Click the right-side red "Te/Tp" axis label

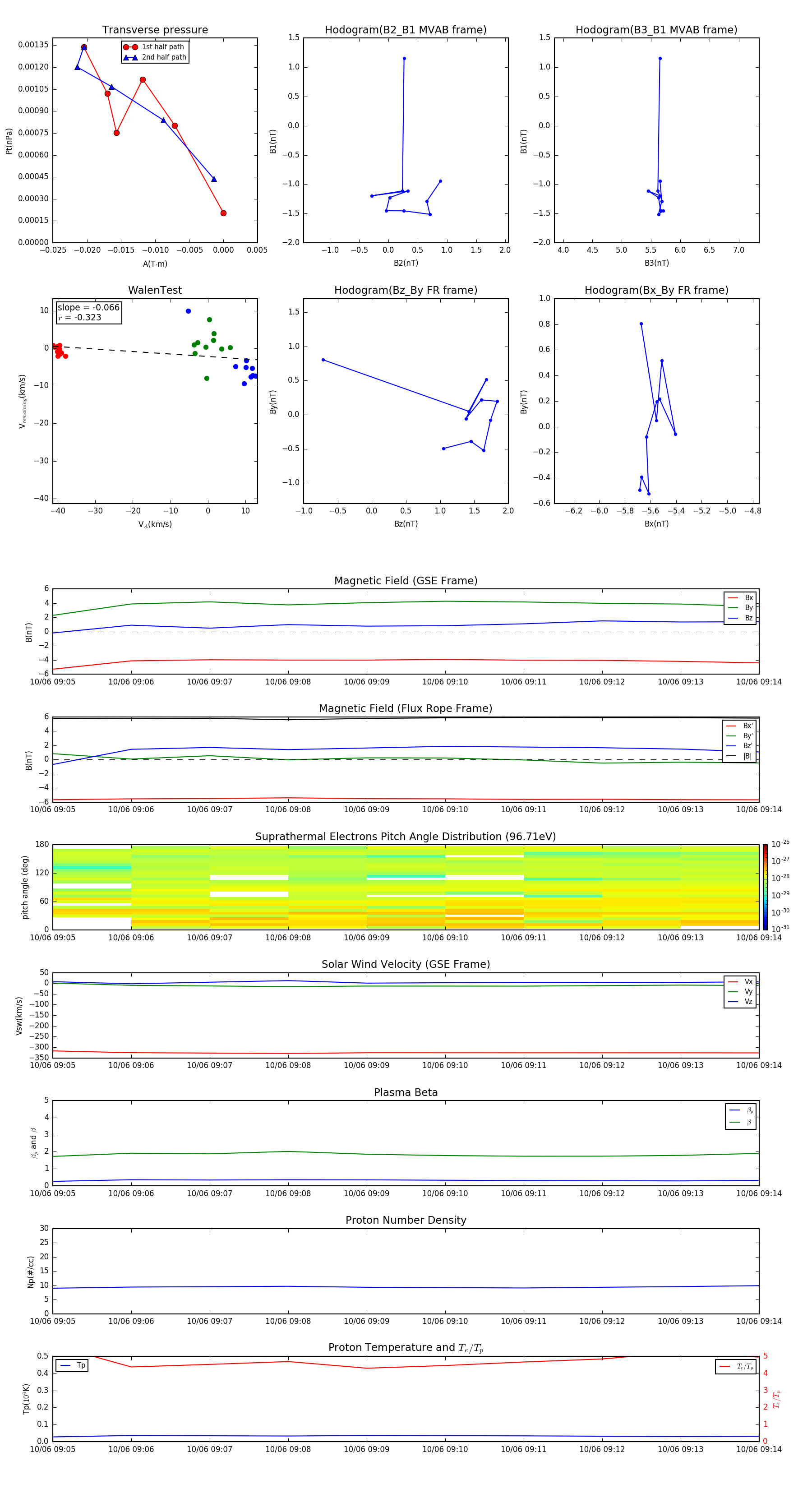[777, 1399]
